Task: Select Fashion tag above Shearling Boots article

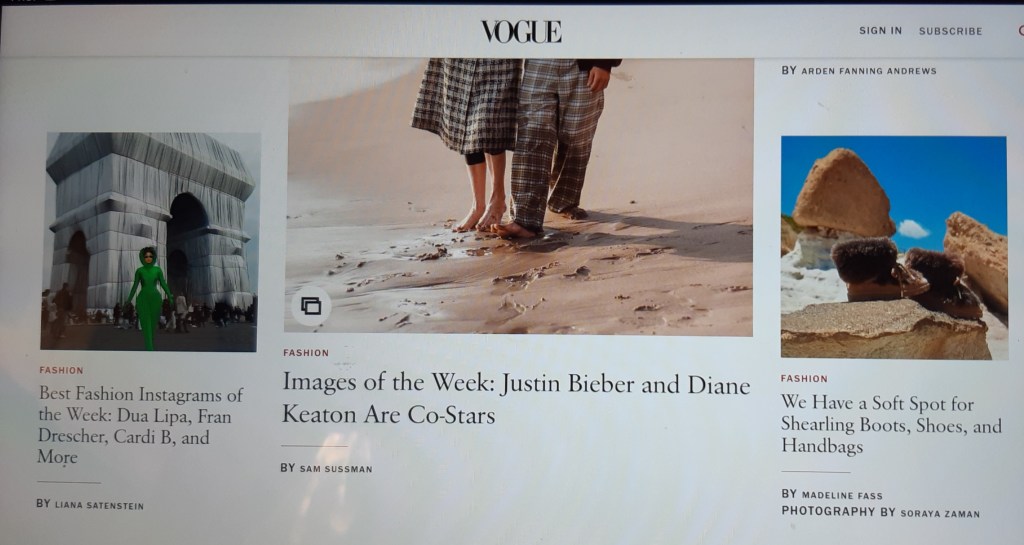Action: (804, 379)
